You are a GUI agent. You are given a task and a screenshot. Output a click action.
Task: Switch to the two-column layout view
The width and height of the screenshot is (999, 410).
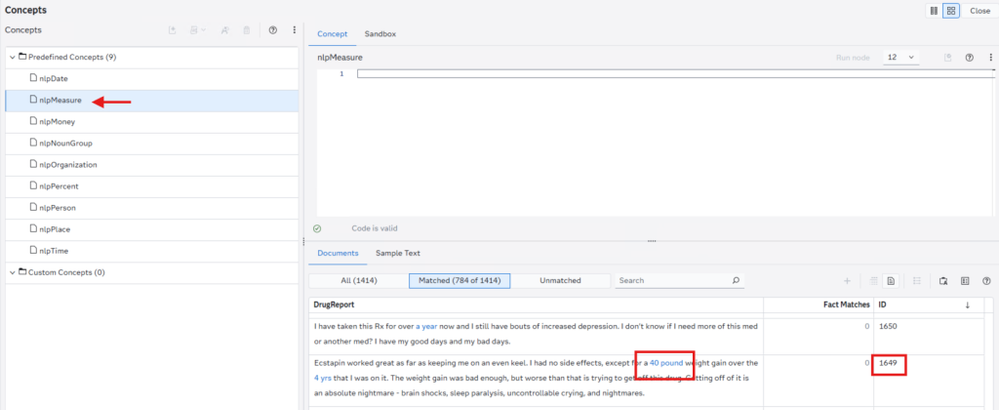point(934,11)
